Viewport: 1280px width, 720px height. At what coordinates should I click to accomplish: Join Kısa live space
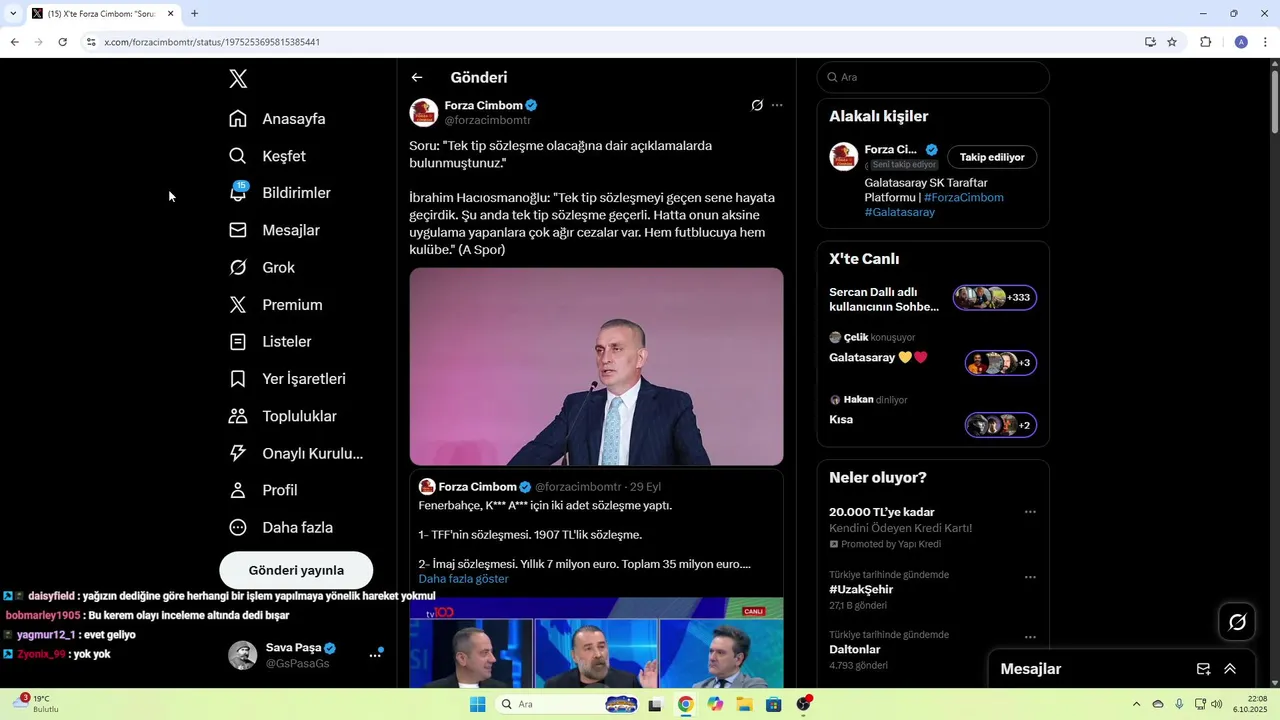tap(1001, 425)
